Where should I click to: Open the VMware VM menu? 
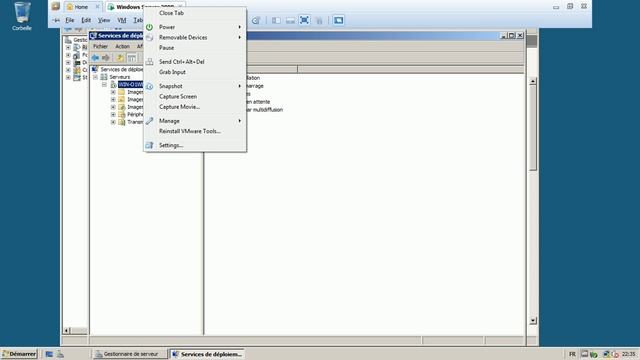(122, 20)
